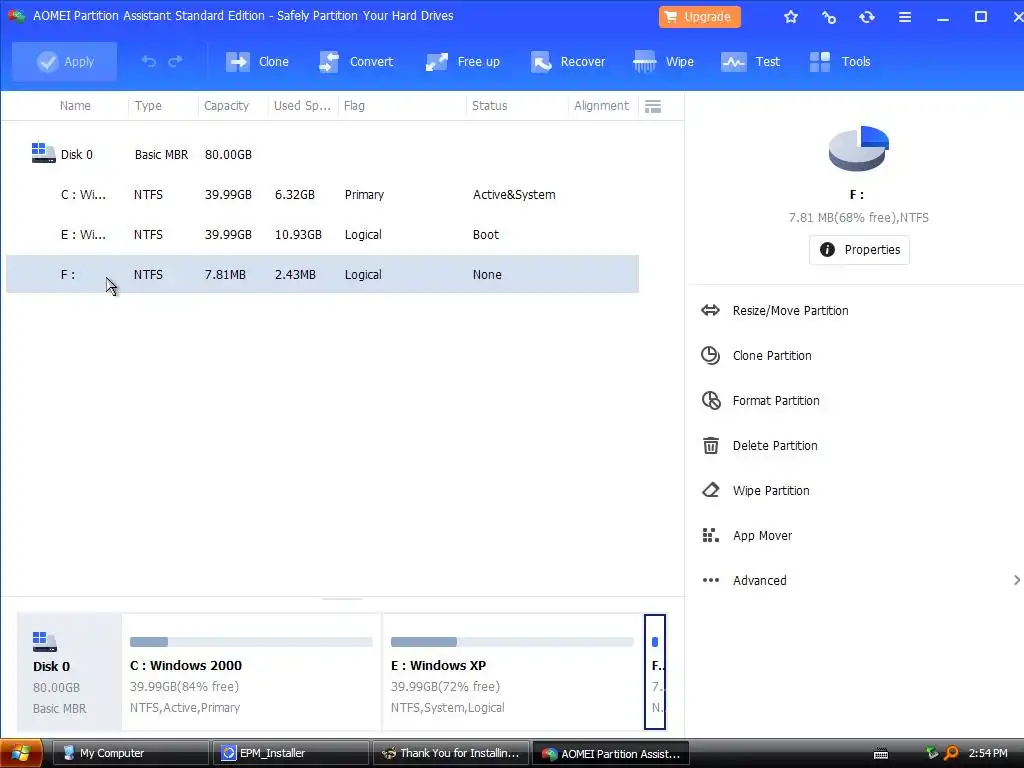The height and width of the screenshot is (768, 1024).
Task: Click the Status column header
Action: (489, 106)
